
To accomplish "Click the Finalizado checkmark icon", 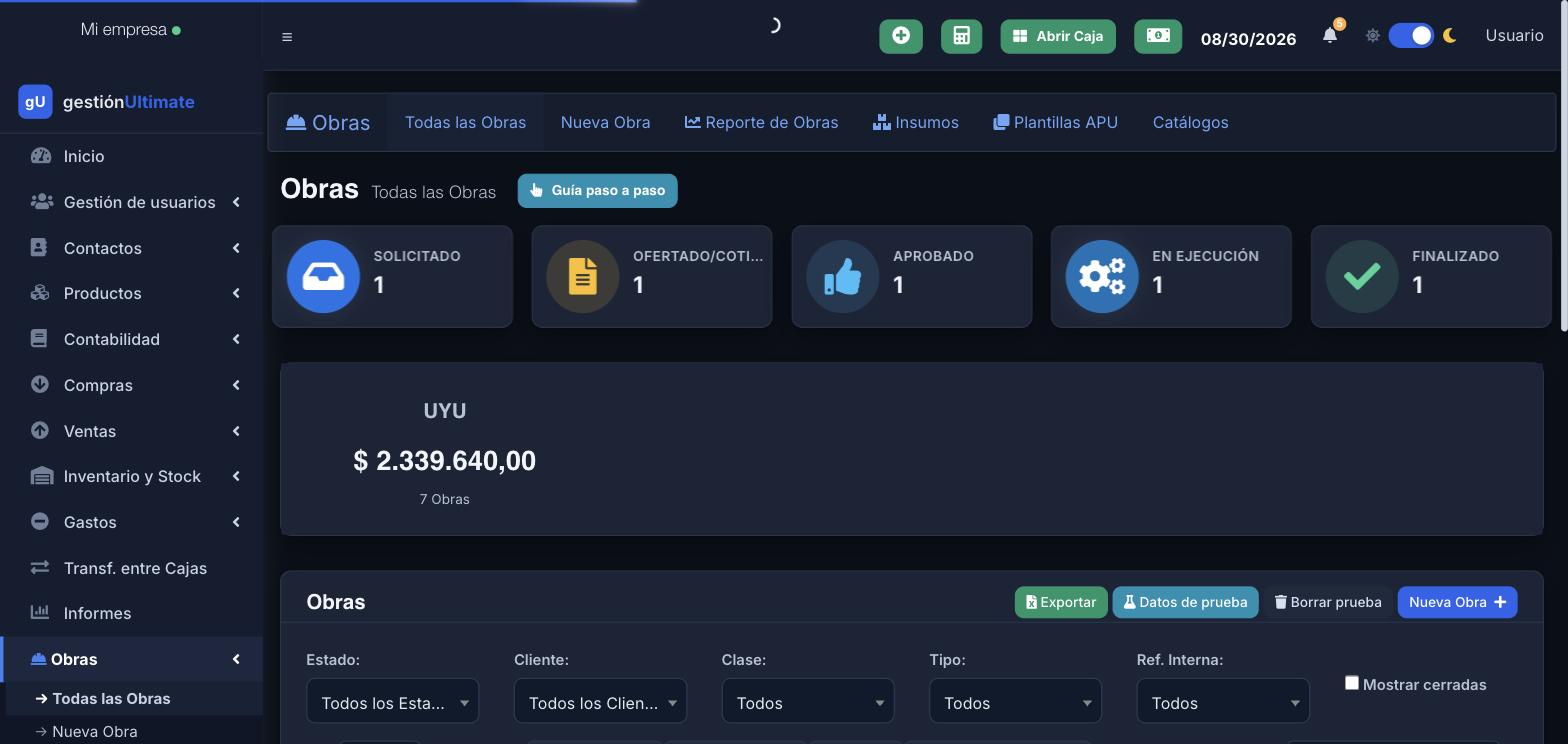I will pos(1362,276).
